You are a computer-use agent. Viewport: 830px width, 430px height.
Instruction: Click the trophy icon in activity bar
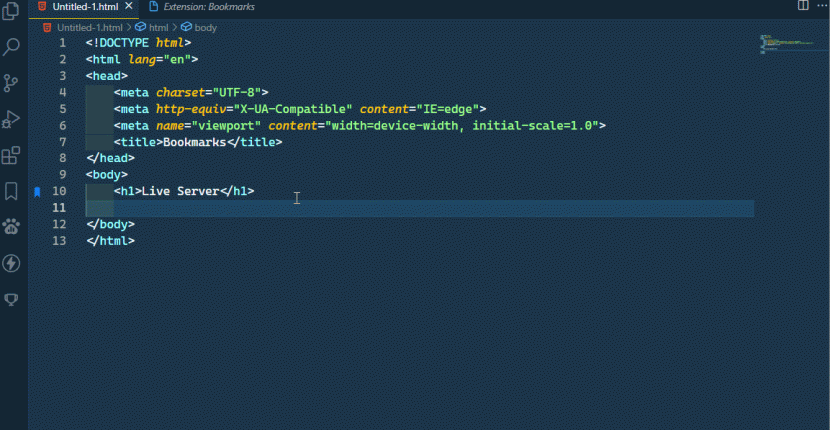pos(12,299)
